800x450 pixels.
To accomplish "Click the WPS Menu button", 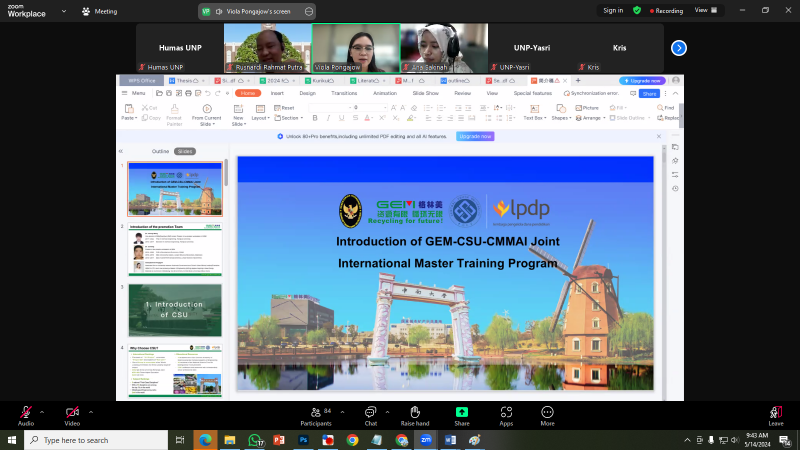I will (134, 93).
